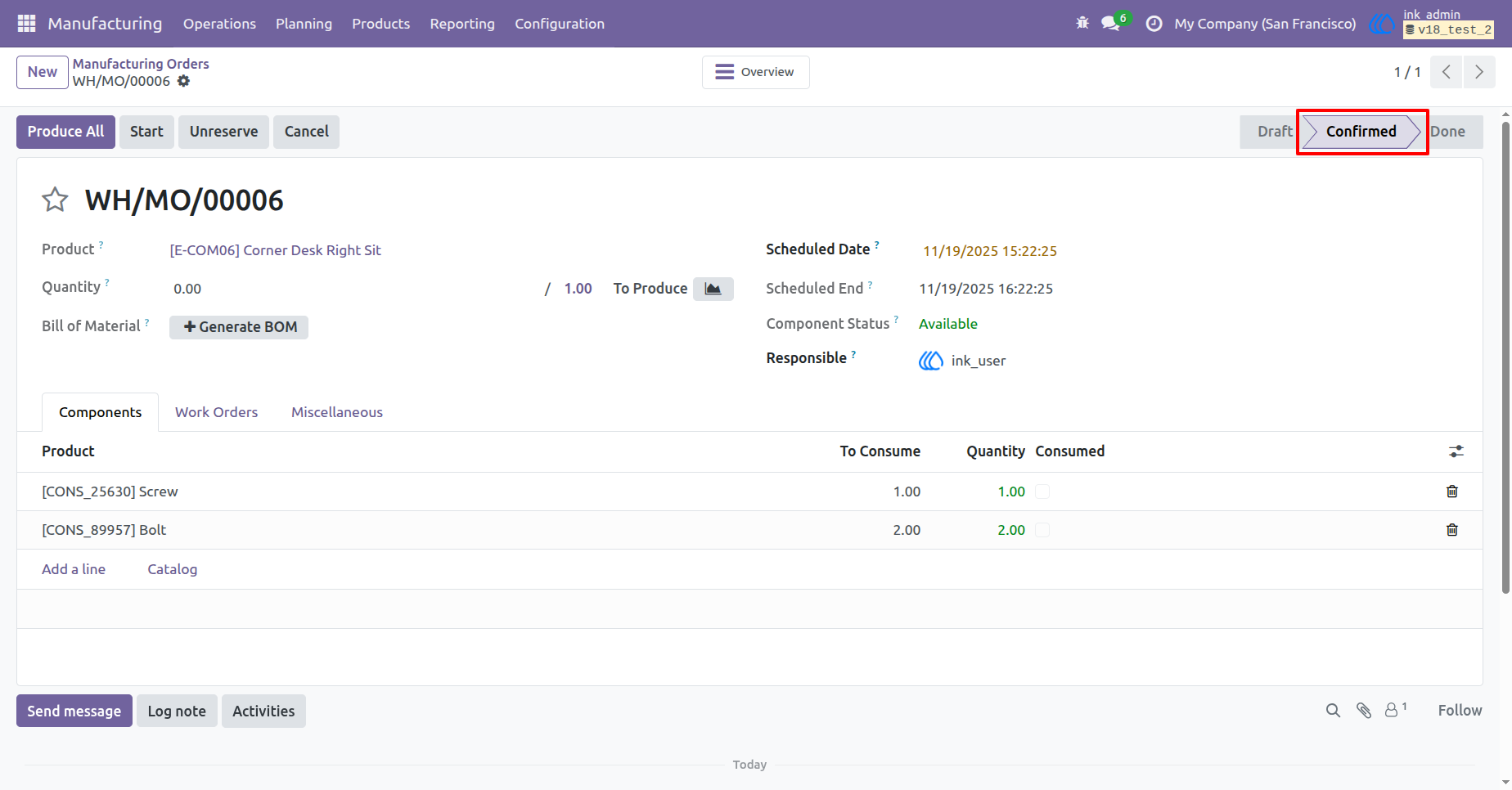Click the Produce All button

pos(65,132)
